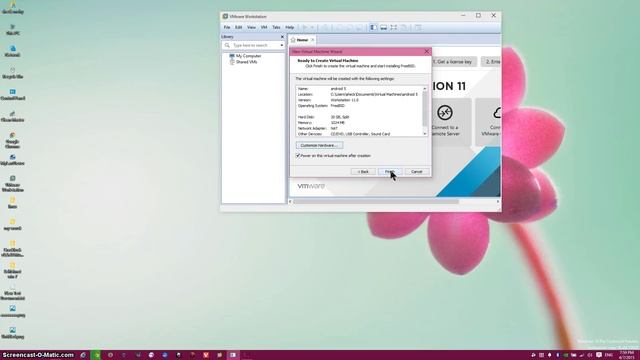Click the This PC desktop icon
Screen dimensions: 640x360
point(12,29)
